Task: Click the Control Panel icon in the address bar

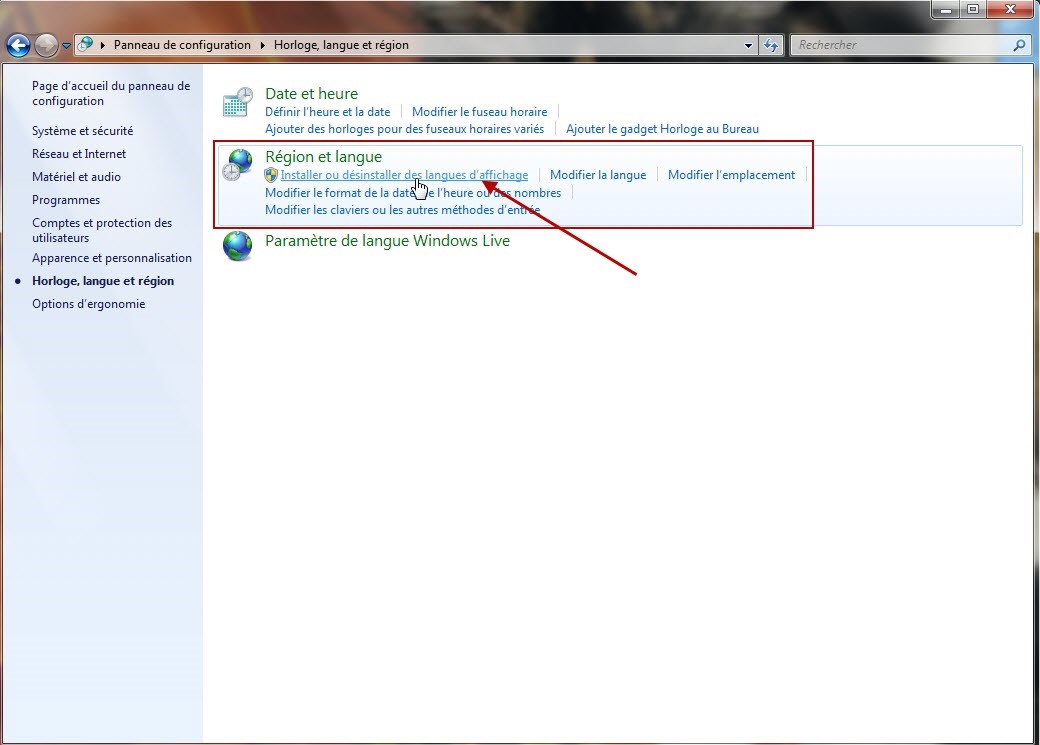Action: tap(86, 44)
